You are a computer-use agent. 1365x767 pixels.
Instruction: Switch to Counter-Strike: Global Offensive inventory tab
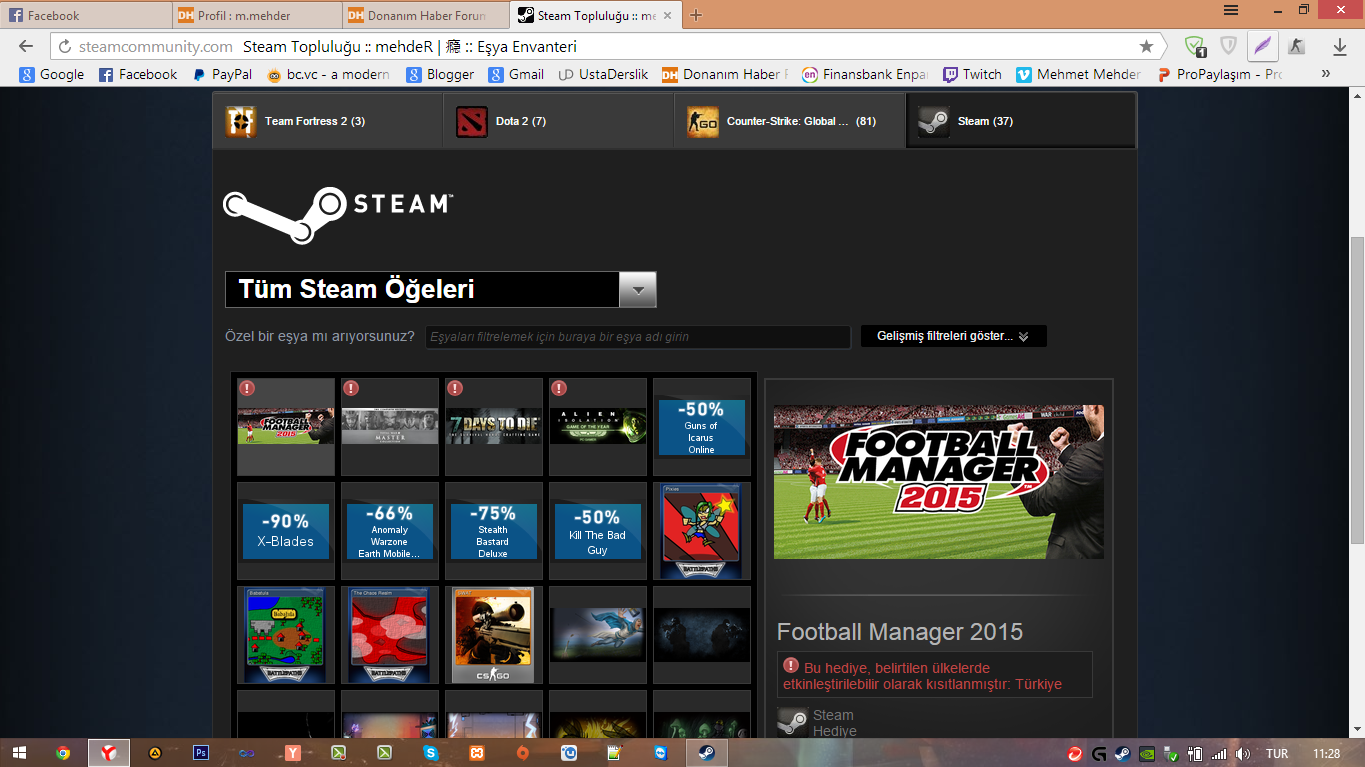click(790, 121)
